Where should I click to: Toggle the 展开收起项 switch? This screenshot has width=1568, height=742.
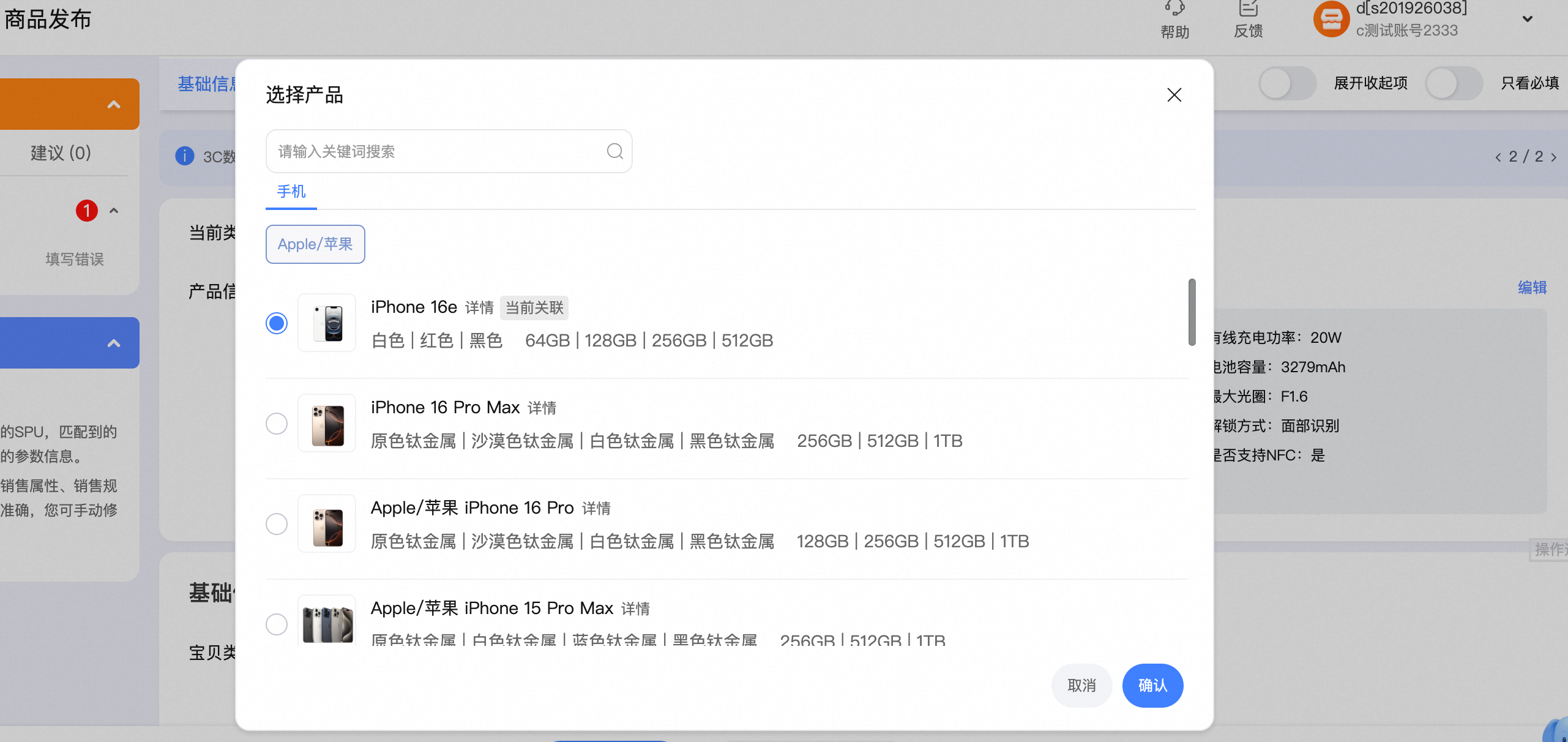point(1288,83)
